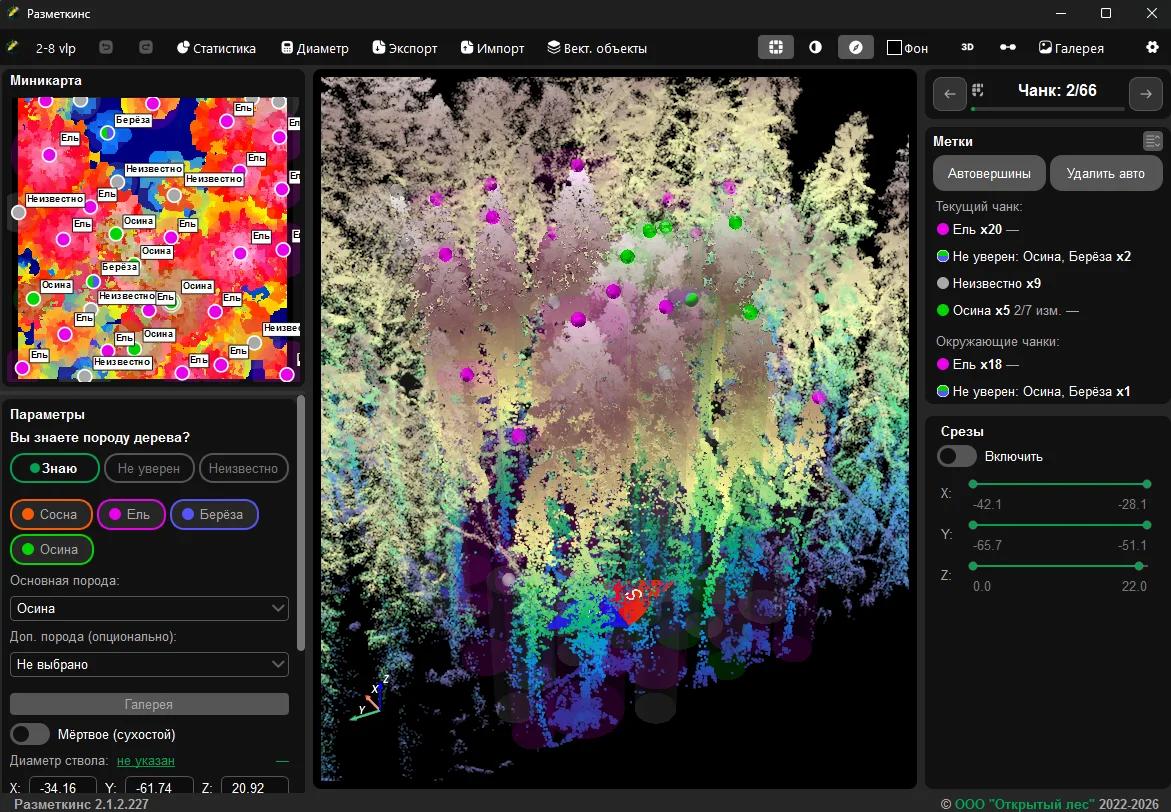This screenshot has height=812, width=1171.
Task: Open the Доп. порода dropdown
Action: (x=149, y=664)
